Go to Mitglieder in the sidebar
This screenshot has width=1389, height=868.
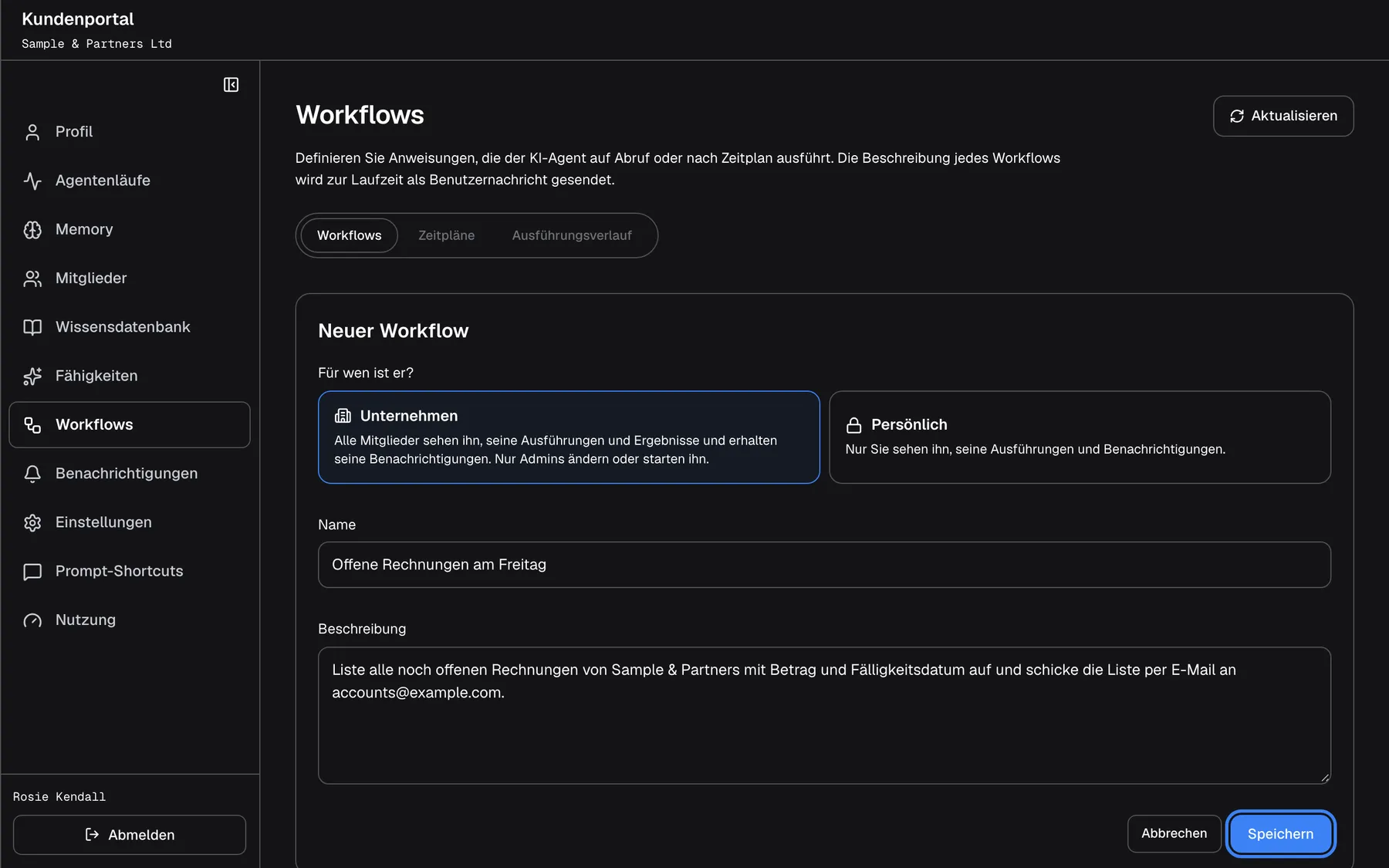point(130,279)
